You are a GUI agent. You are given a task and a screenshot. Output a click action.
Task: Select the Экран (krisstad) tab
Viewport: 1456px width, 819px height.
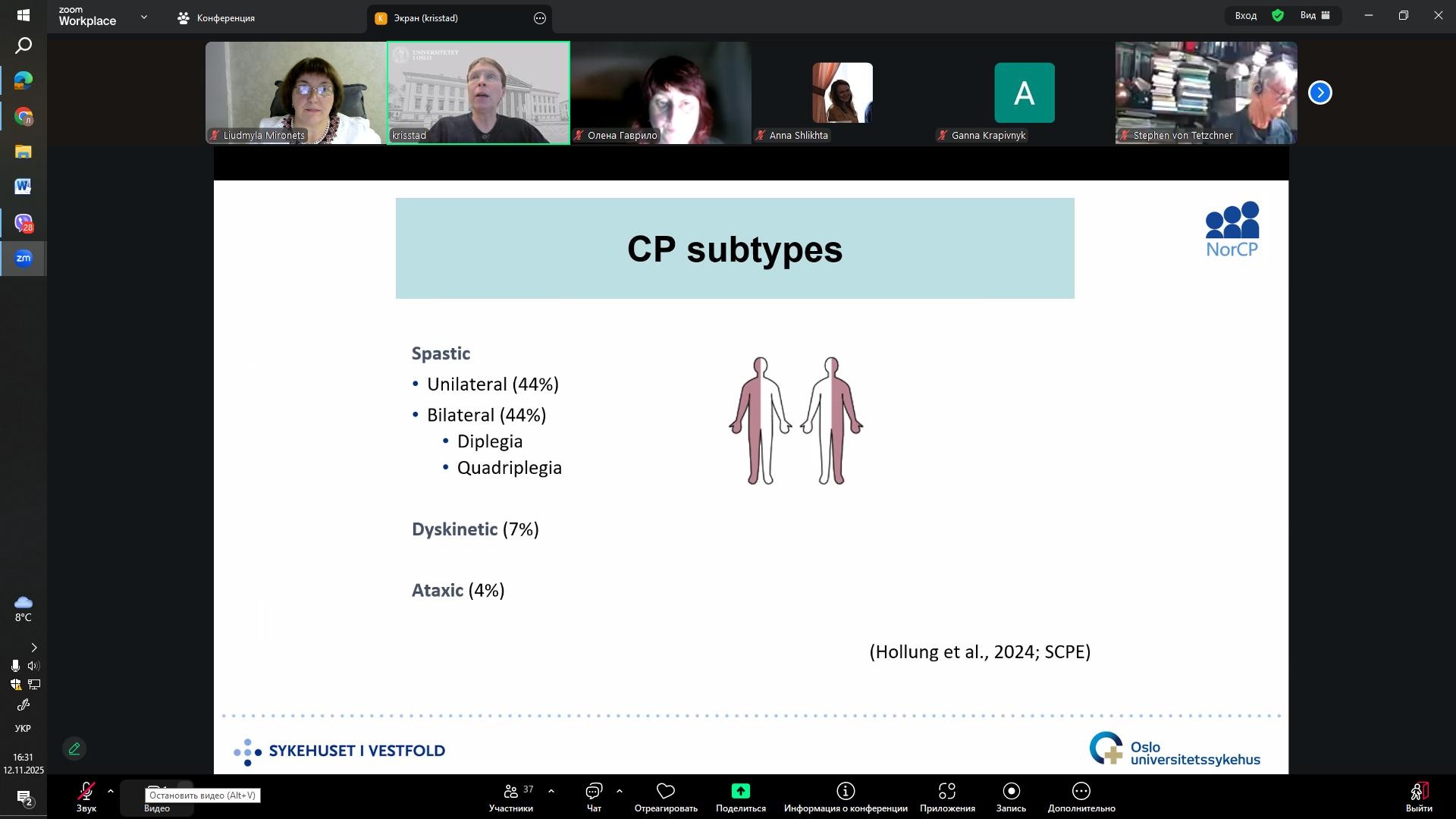coord(426,18)
